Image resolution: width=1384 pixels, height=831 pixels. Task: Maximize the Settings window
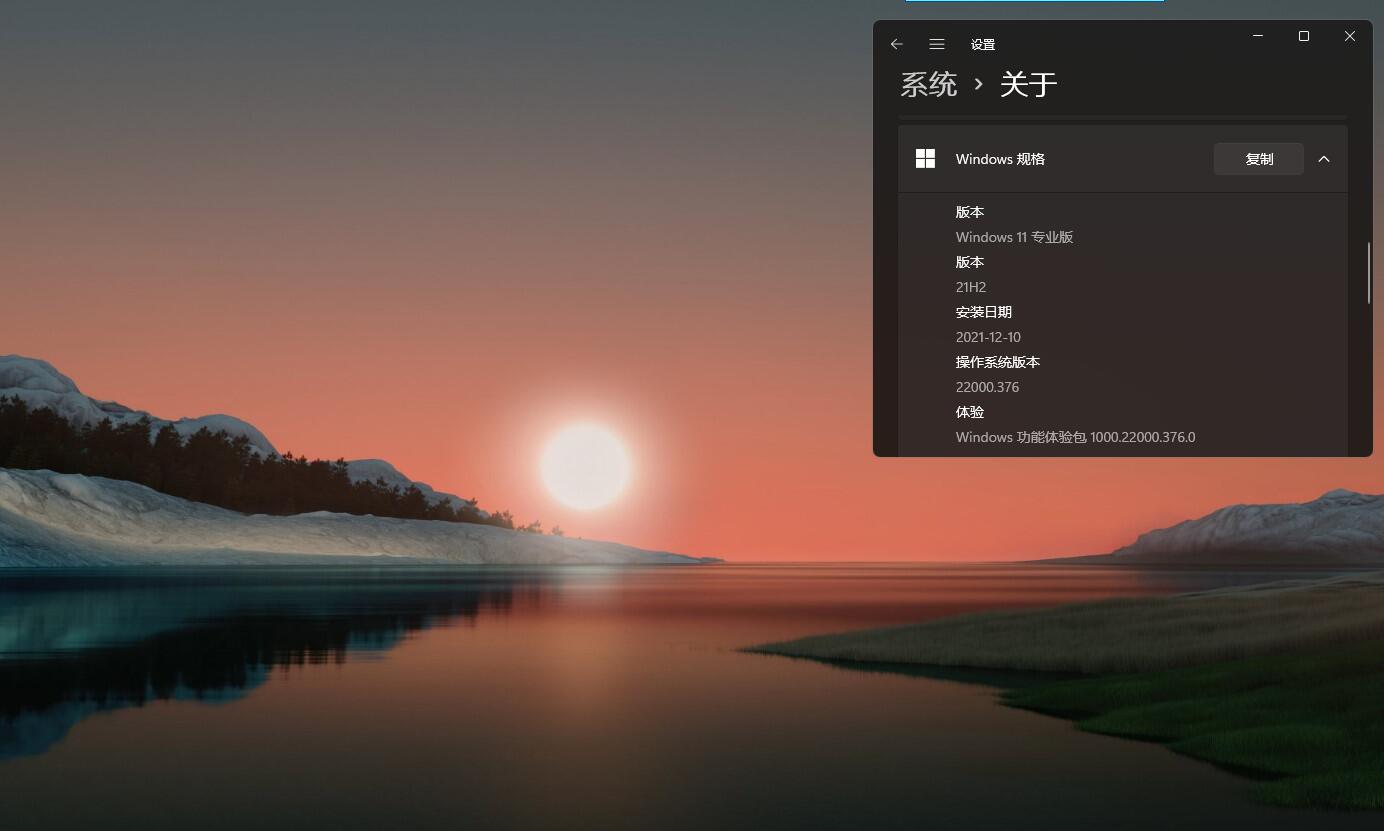pyautogui.click(x=1304, y=36)
